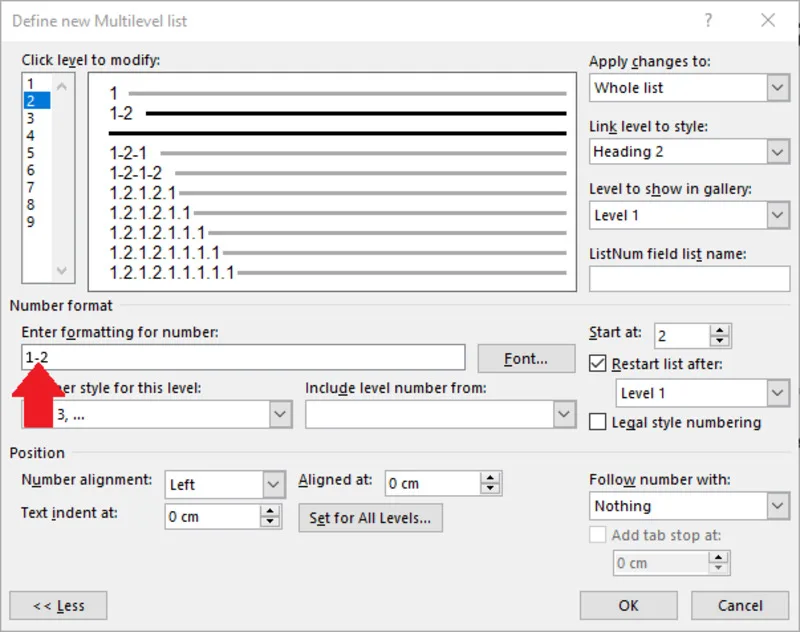The height and width of the screenshot is (632, 800).
Task: Open the Follow number with dropdown
Action: click(x=689, y=506)
